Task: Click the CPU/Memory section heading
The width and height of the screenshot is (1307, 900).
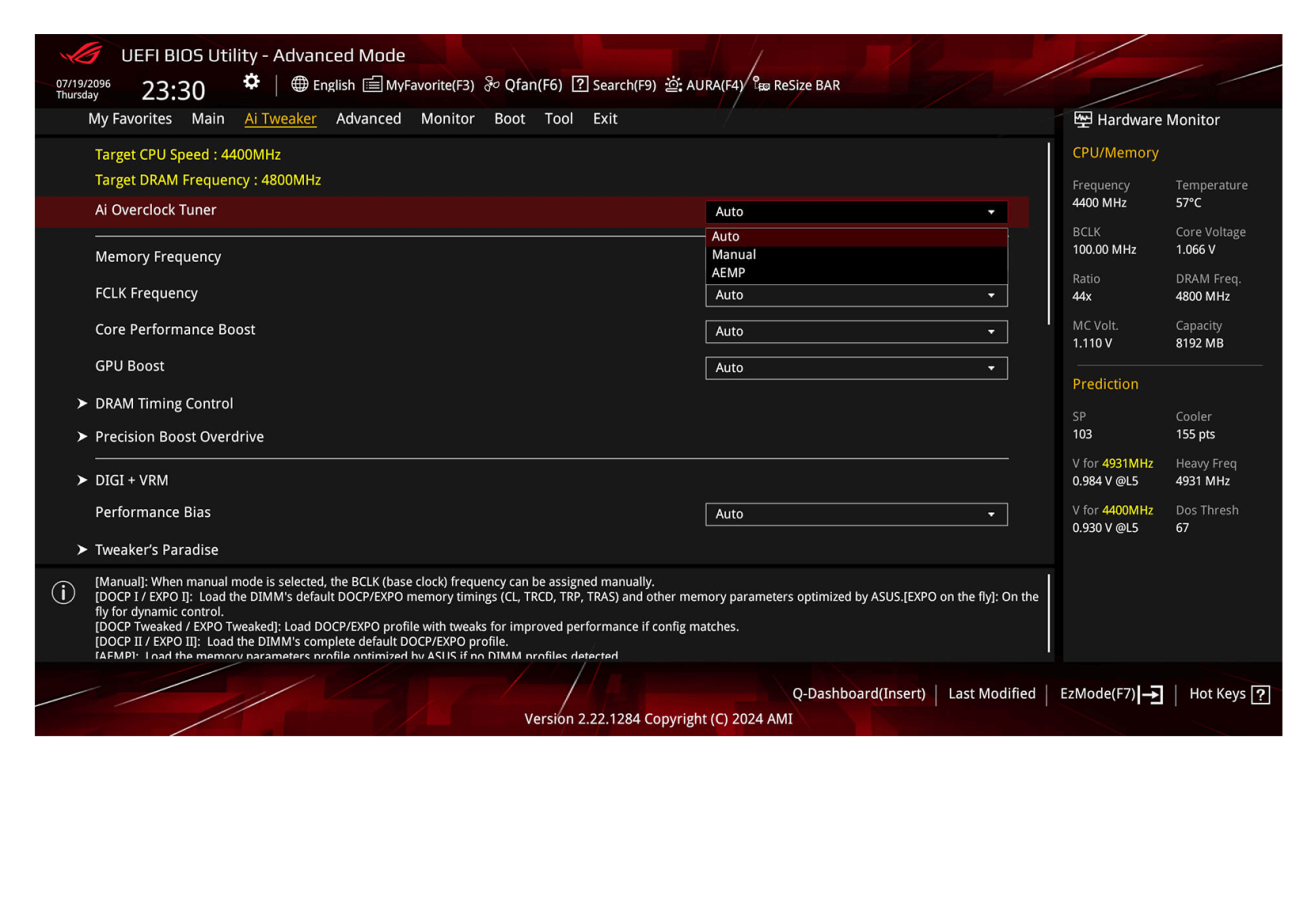Action: 1115,153
